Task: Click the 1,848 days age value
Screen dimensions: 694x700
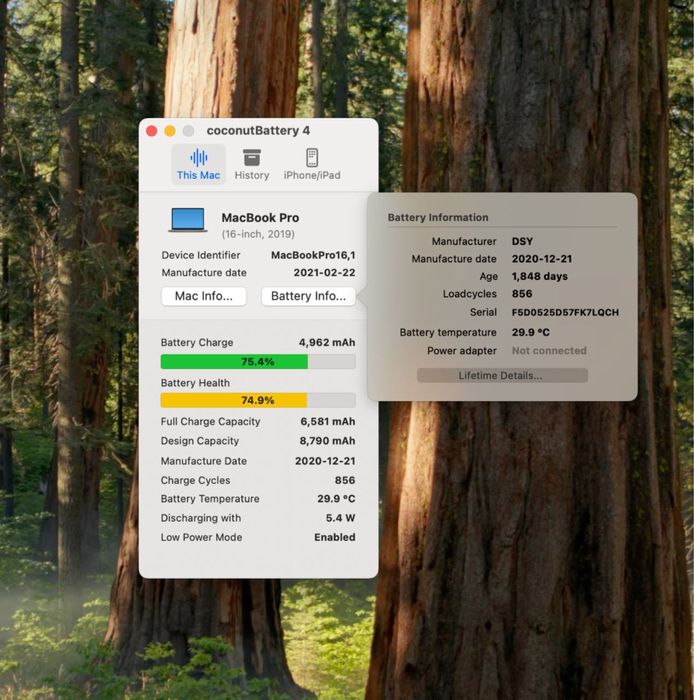Action: (540, 276)
